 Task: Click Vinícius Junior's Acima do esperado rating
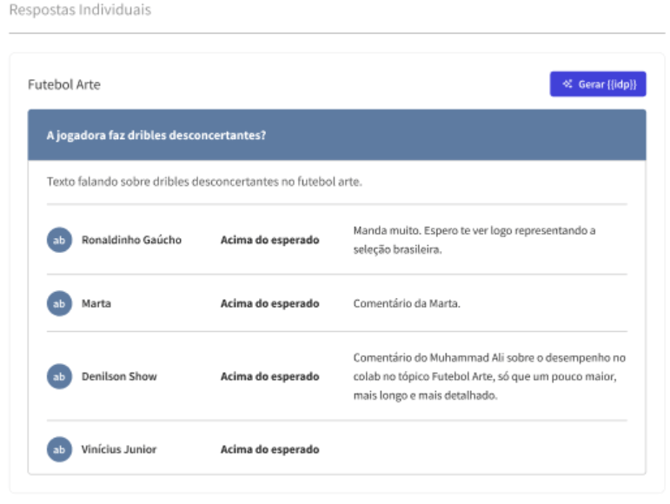[270, 449]
